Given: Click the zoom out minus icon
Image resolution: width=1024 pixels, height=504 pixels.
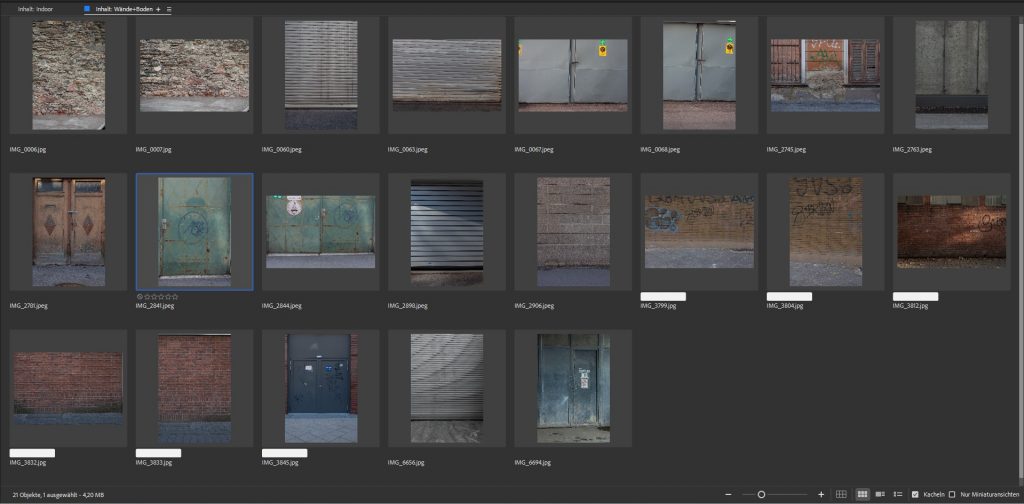Looking at the screenshot, I should click(728, 494).
